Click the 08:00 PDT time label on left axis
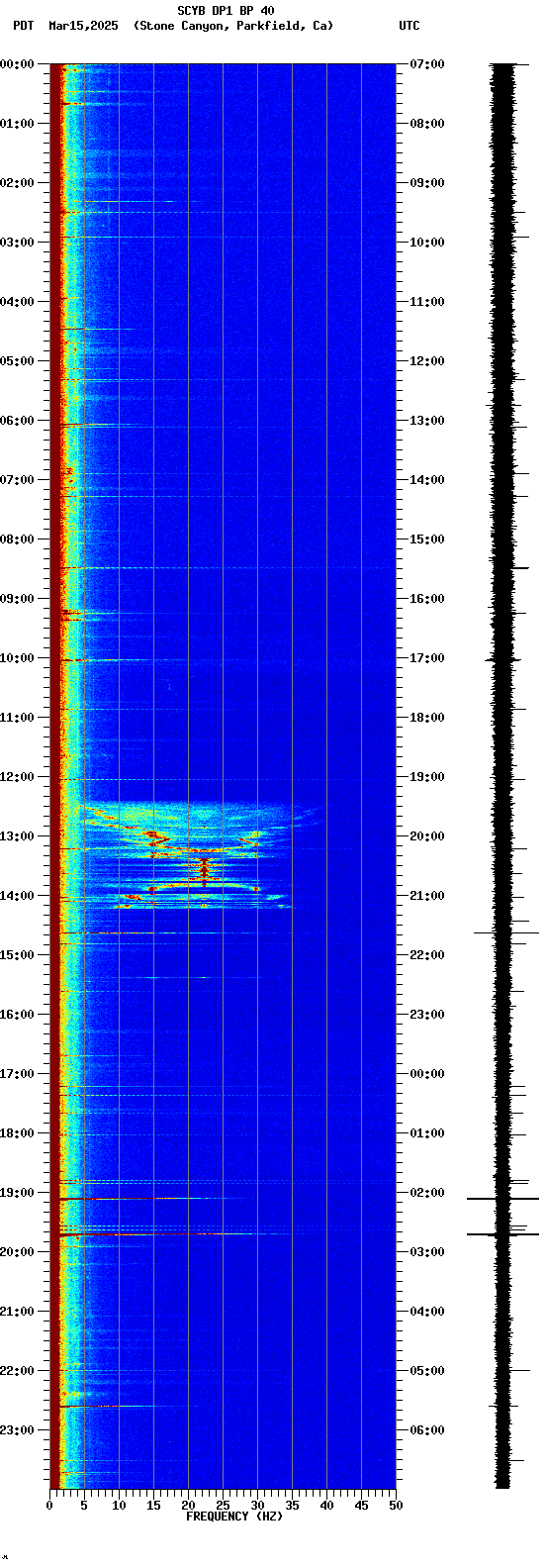Image resolution: width=546 pixels, height=1568 pixels. point(18,539)
